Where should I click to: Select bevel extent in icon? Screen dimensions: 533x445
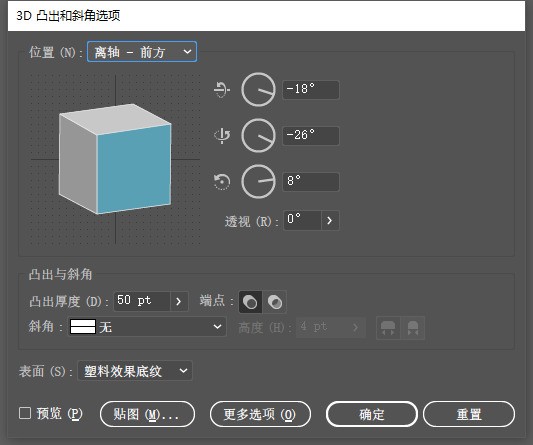413,328
